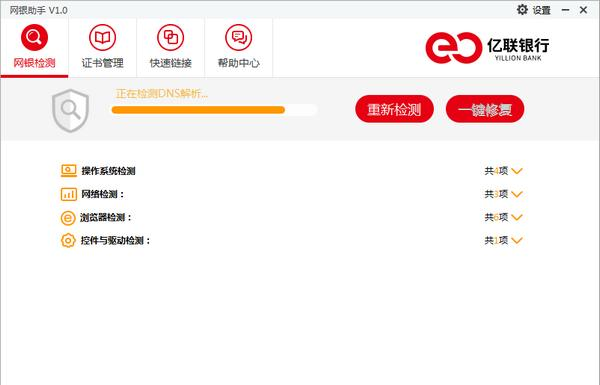
Task: Open the 网银检测 magnifier icon
Action: tap(34, 38)
